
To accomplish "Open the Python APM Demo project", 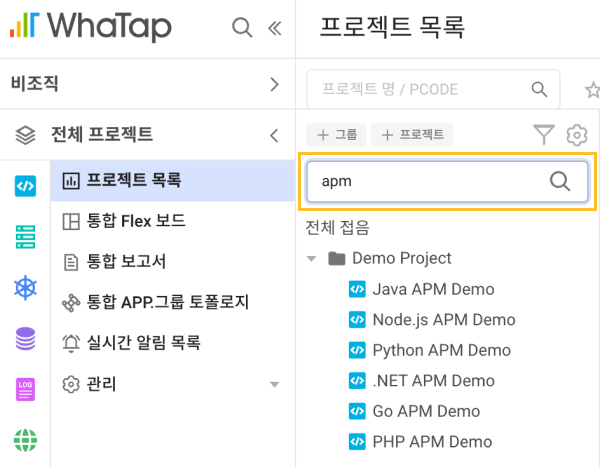I will 442,351.
